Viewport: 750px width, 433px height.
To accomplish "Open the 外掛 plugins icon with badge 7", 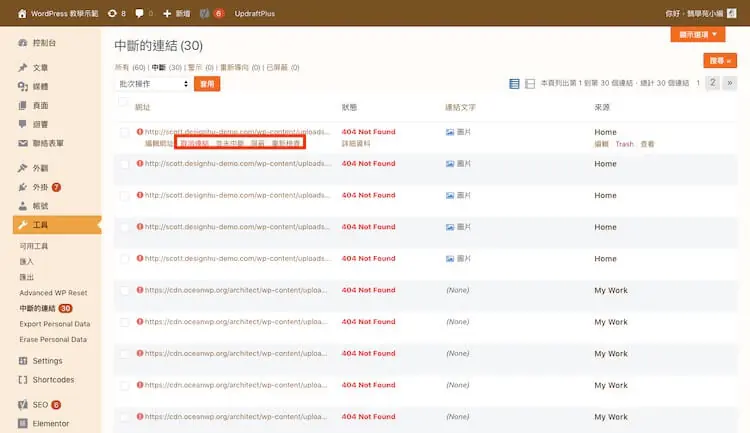I will coord(22,187).
